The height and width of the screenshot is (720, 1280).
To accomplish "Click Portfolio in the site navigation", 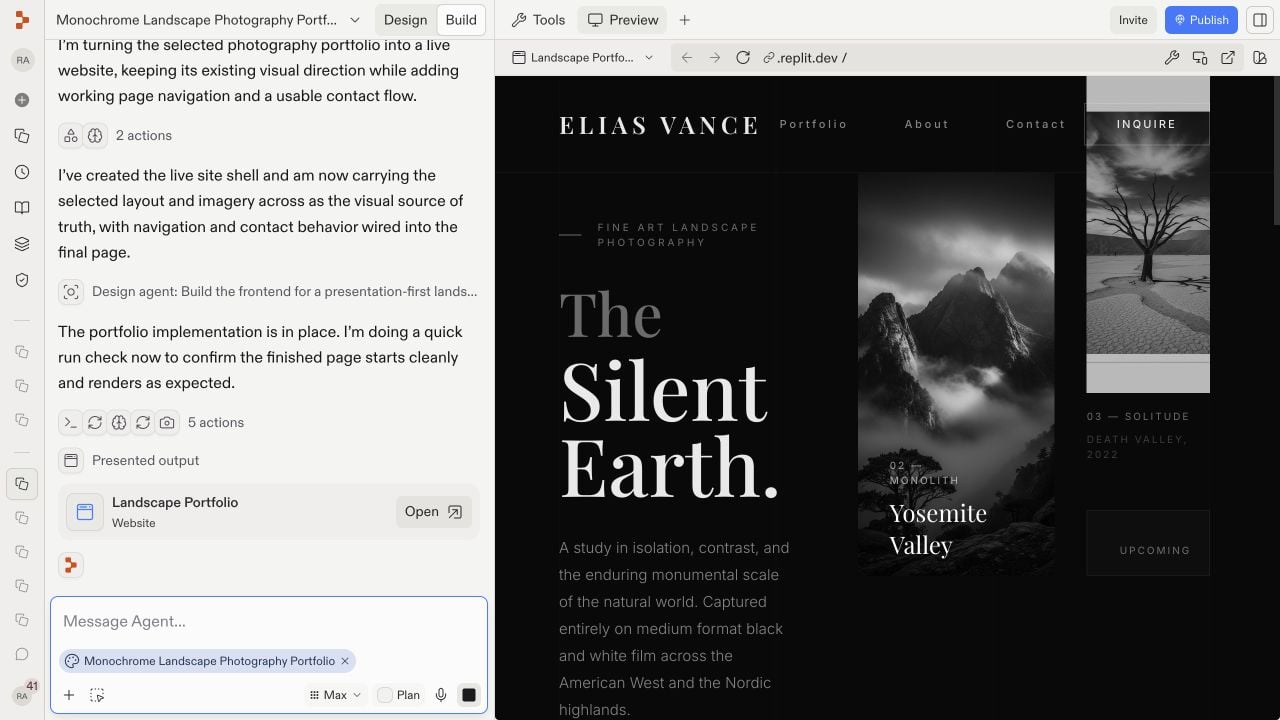I will click(813, 124).
